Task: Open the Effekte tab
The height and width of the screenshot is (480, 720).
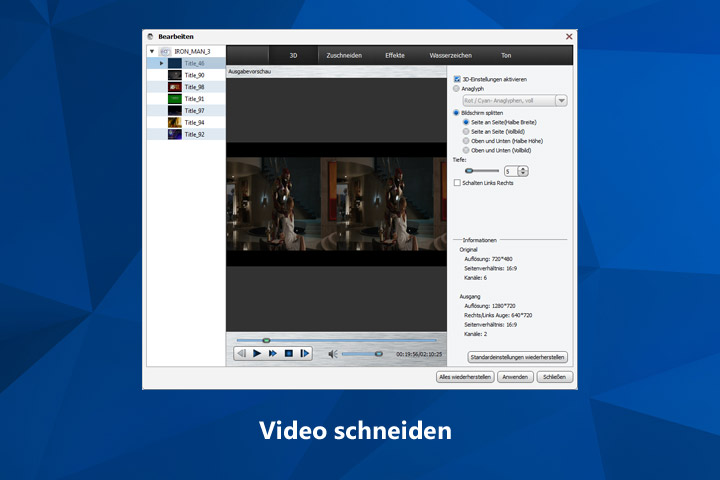Action: point(395,55)
